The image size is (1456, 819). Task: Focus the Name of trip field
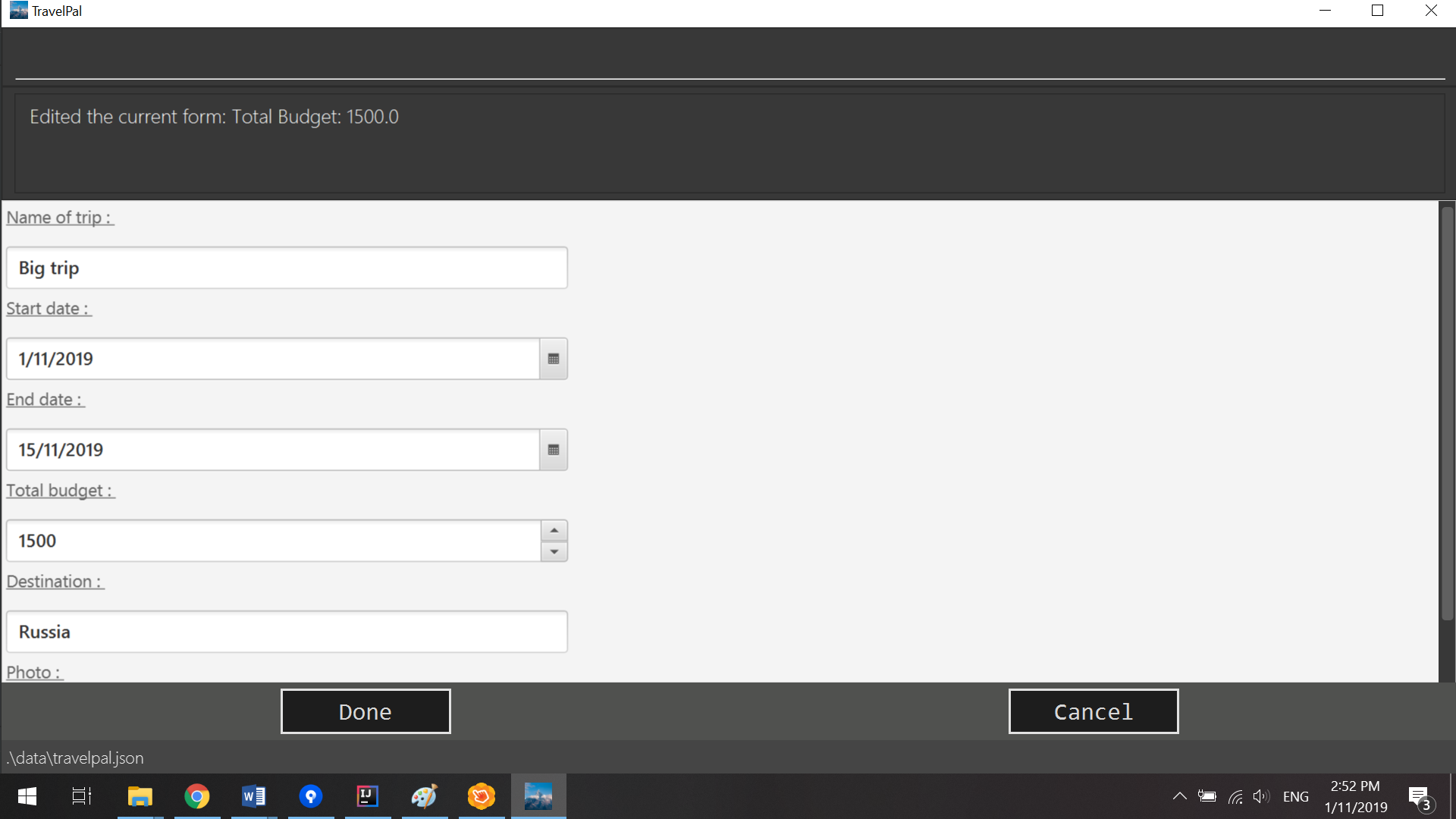[287, 268]
